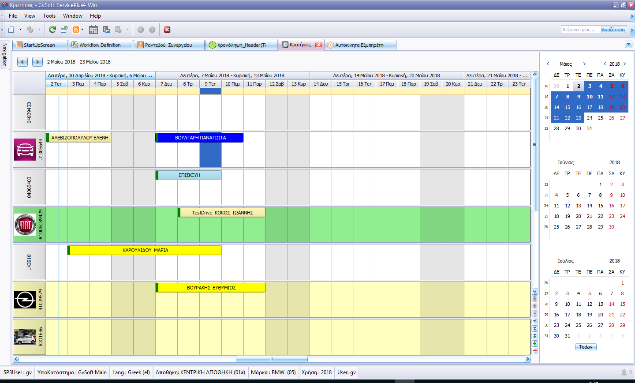The image size is (635, 383).
Task: Open the File menu
Action: coord(13,16)
